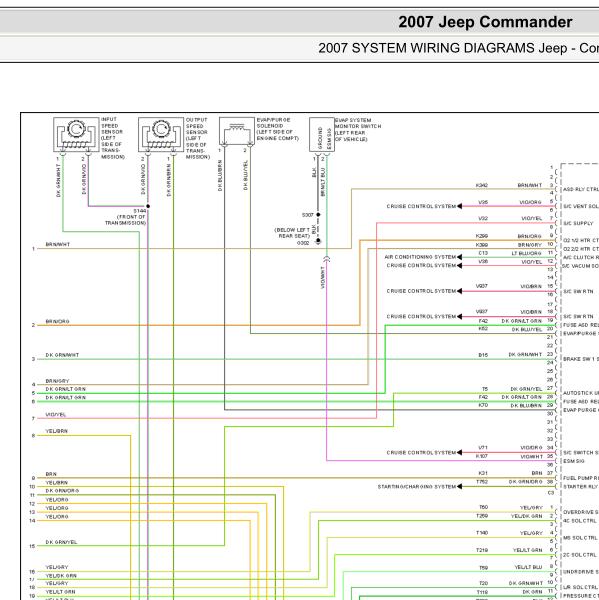Click circuit code K31

483,473
